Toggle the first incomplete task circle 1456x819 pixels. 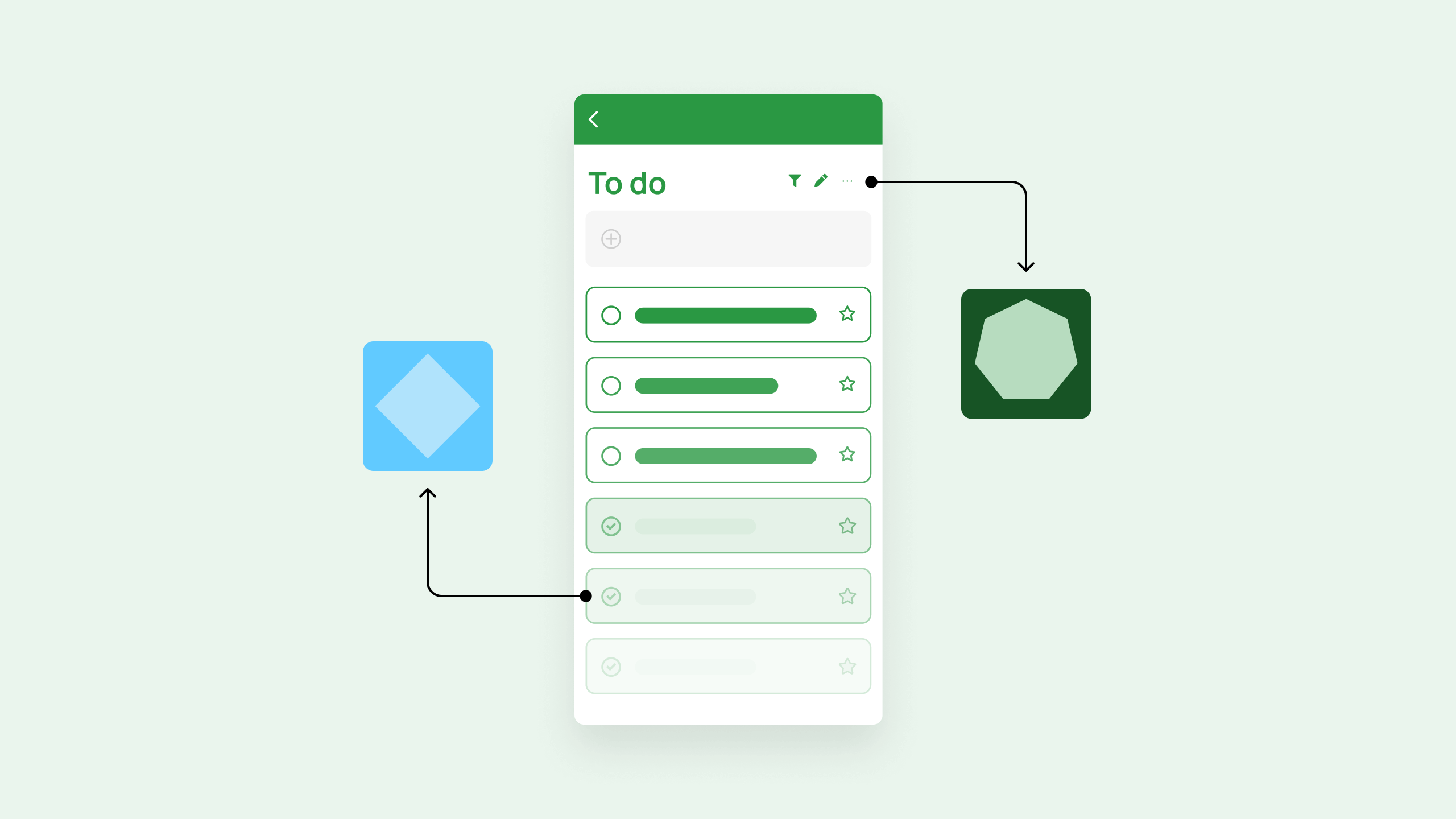(611, 315)
